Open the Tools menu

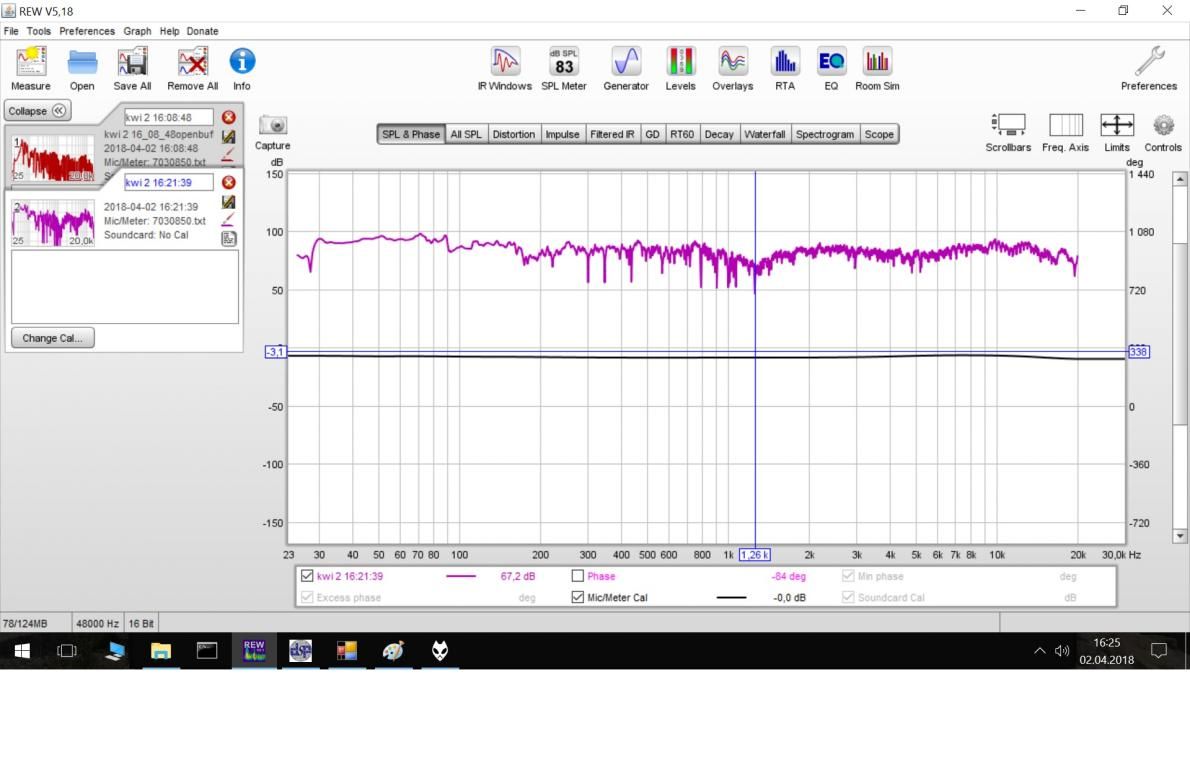(x=39, y=31)
